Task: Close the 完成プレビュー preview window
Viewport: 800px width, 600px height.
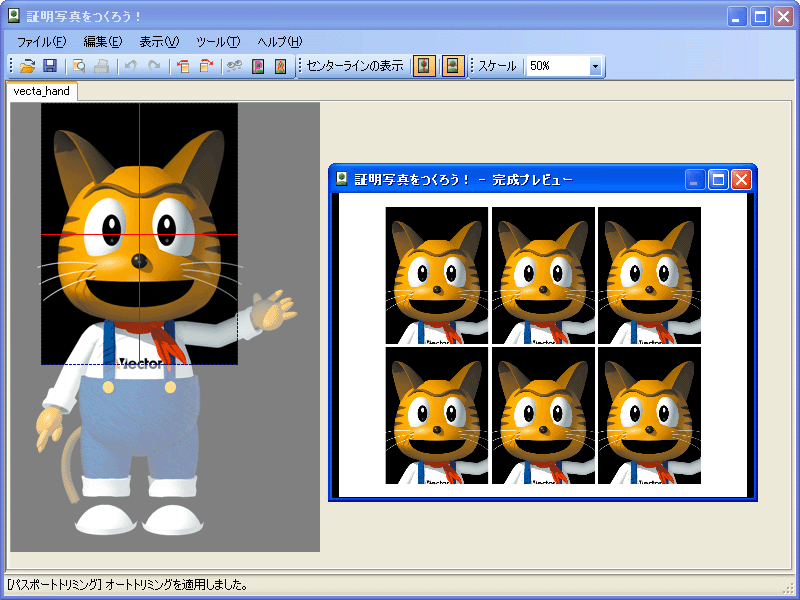Action: click(x=741, y=180)
